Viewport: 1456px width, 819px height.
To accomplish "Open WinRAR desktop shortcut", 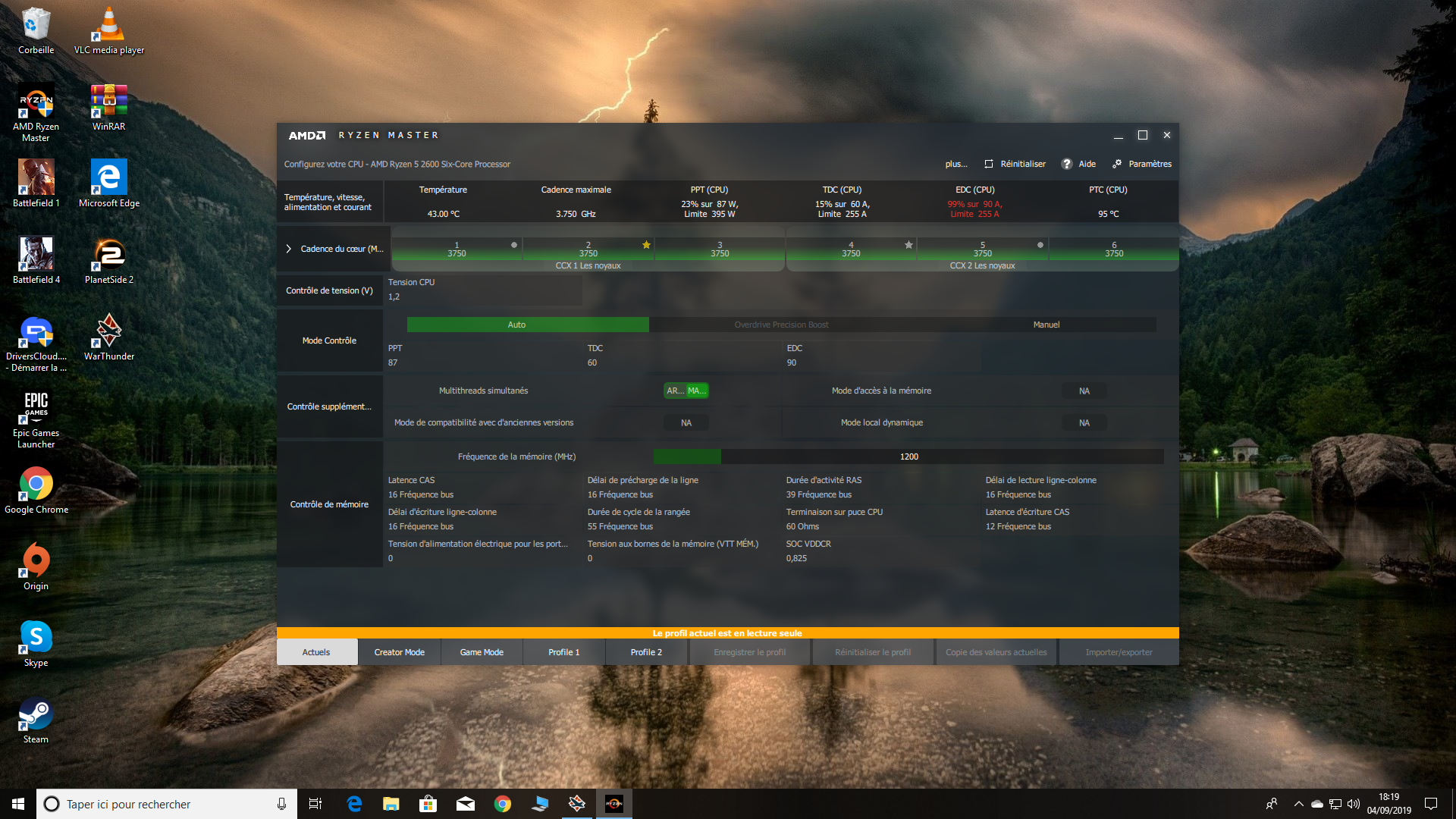I will coord(109,107).
